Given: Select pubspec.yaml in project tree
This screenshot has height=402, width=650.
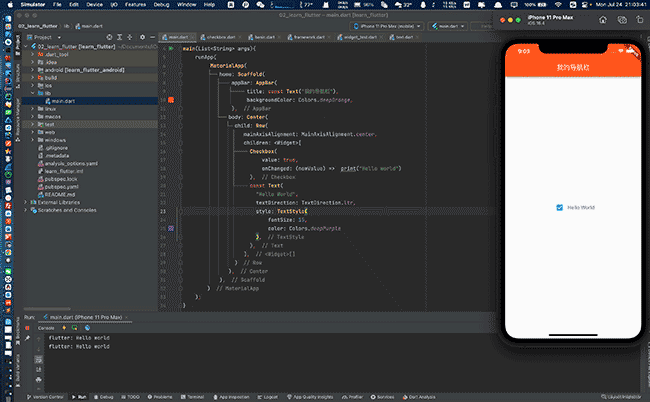Looking at the screenshot, I should [x=61, y=187].
